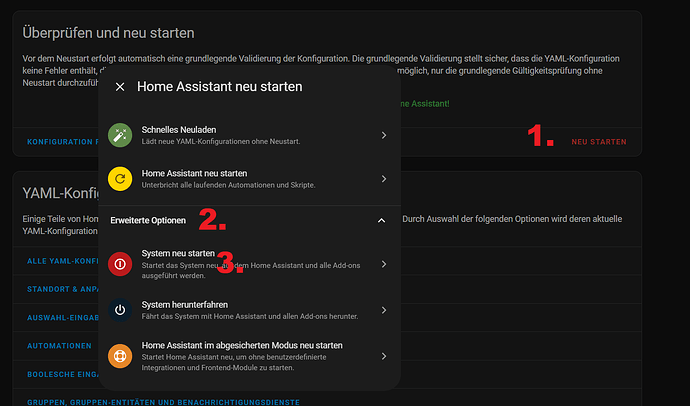This screenshot has width=690, height=406.
Task: Click the red NEU STARTEN button
Action: (x=599, y=142)
